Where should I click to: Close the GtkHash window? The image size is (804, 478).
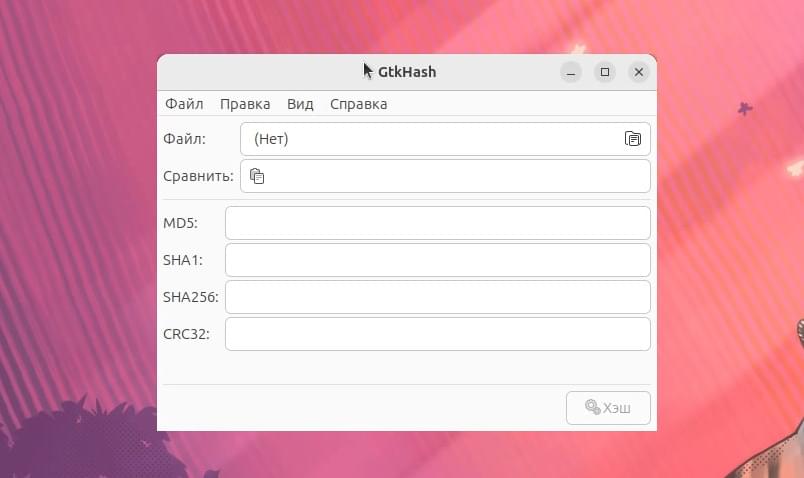[x=639, y=72]
